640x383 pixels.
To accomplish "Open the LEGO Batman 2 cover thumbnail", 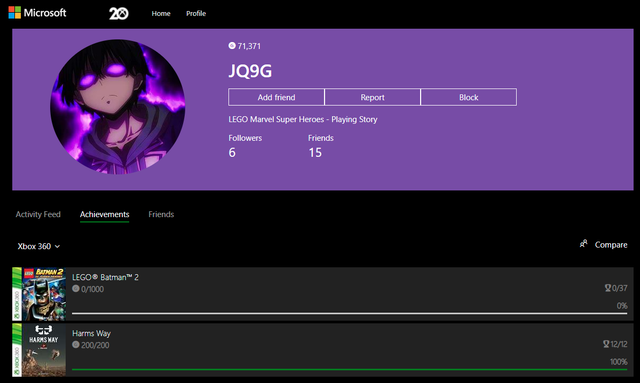I will coord(44,294).
